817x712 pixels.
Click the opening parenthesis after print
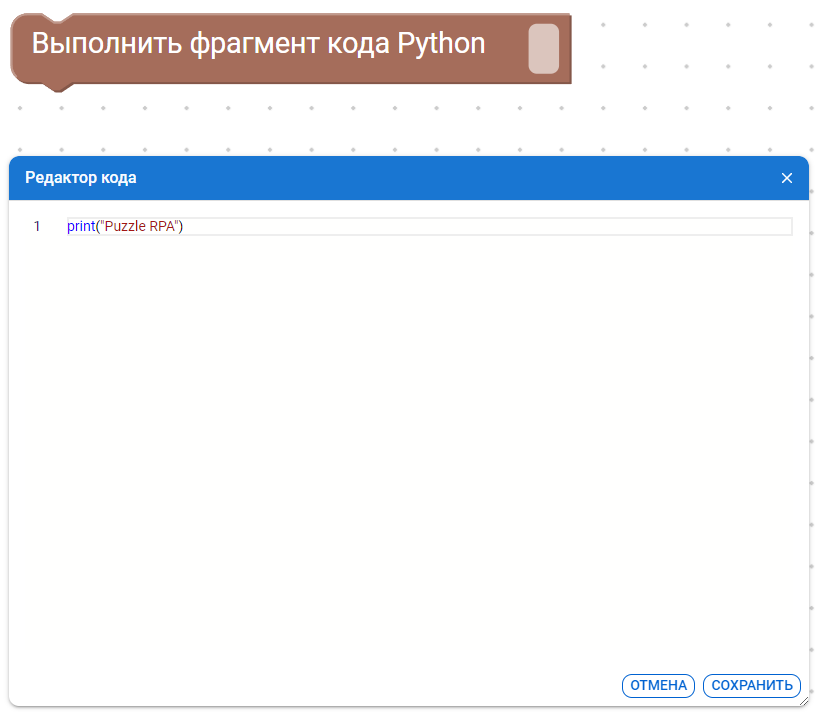point(96,226)
